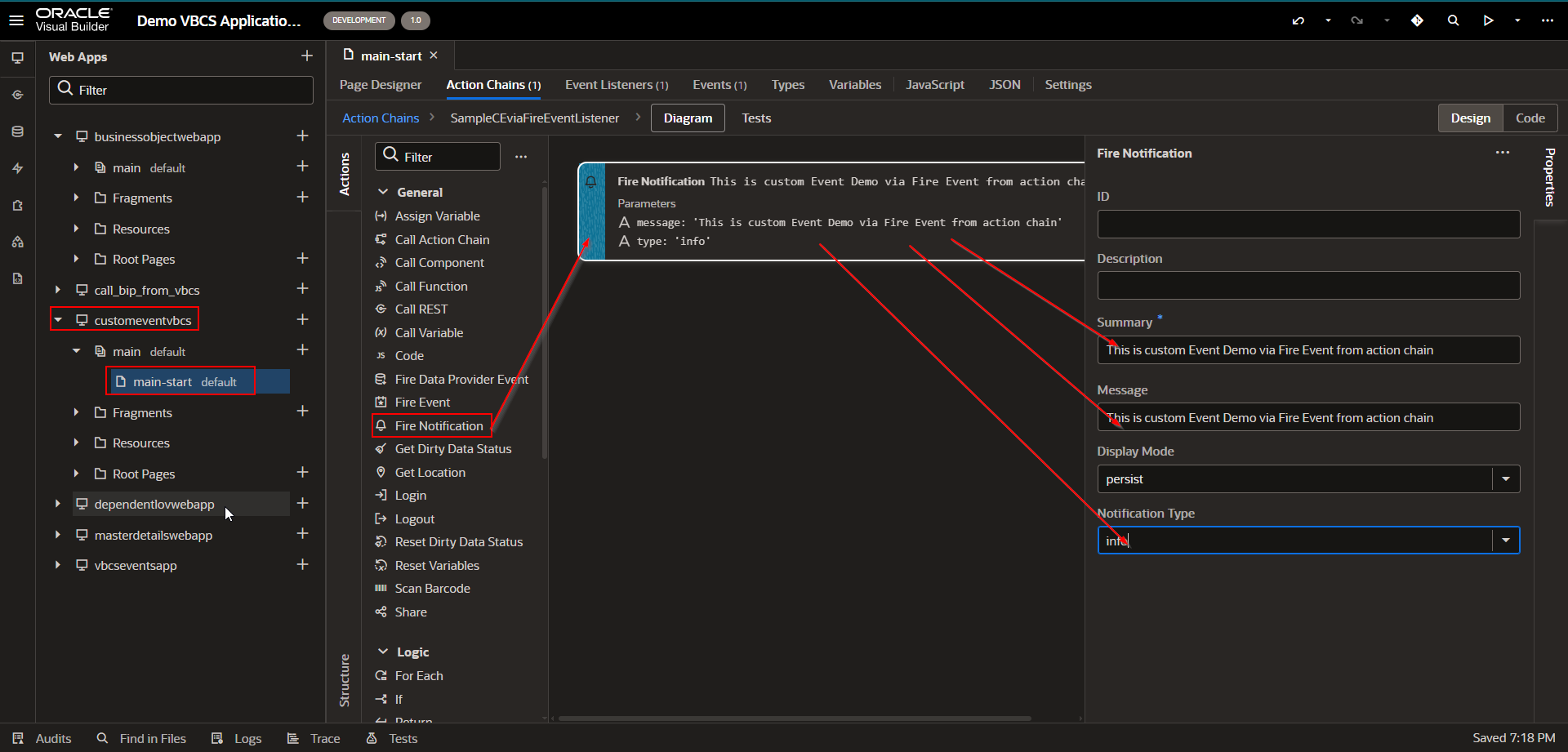This screenshot has width=1568, height=752.
Task: Open the Notification Type dropdown arrow
Action: [1506, 540]
